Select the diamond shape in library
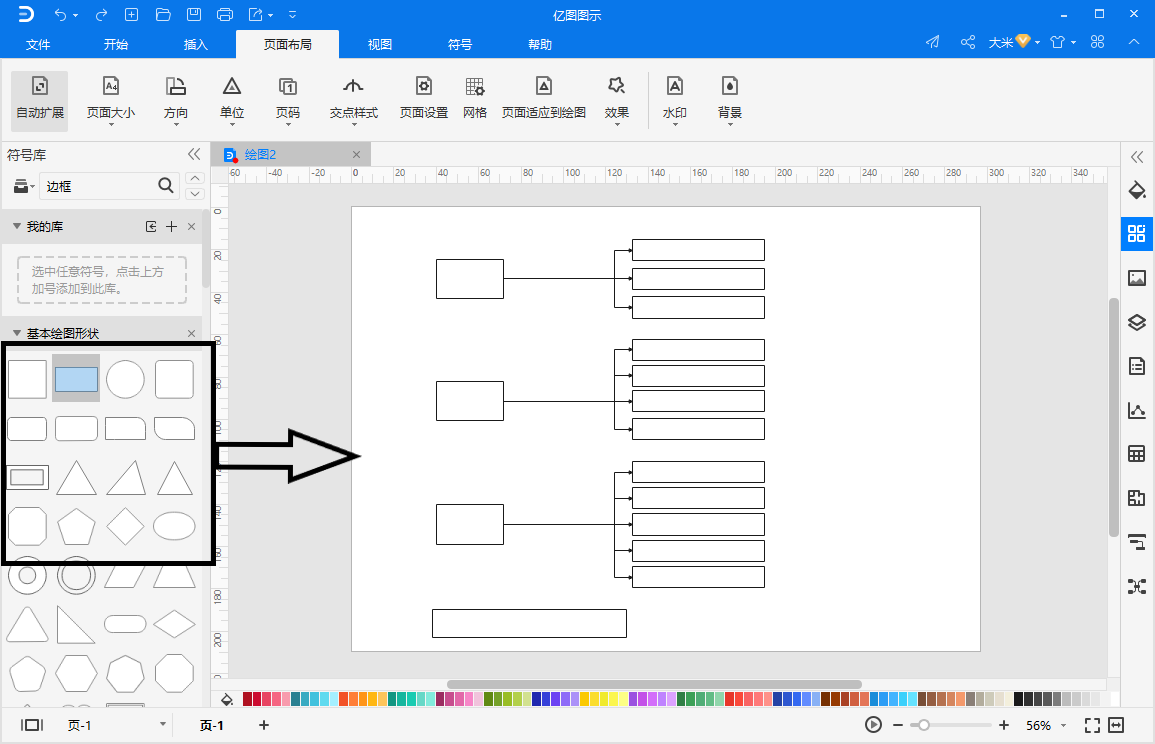The width and height of the screenshot is (1155, 744). (x=125, y=527)
